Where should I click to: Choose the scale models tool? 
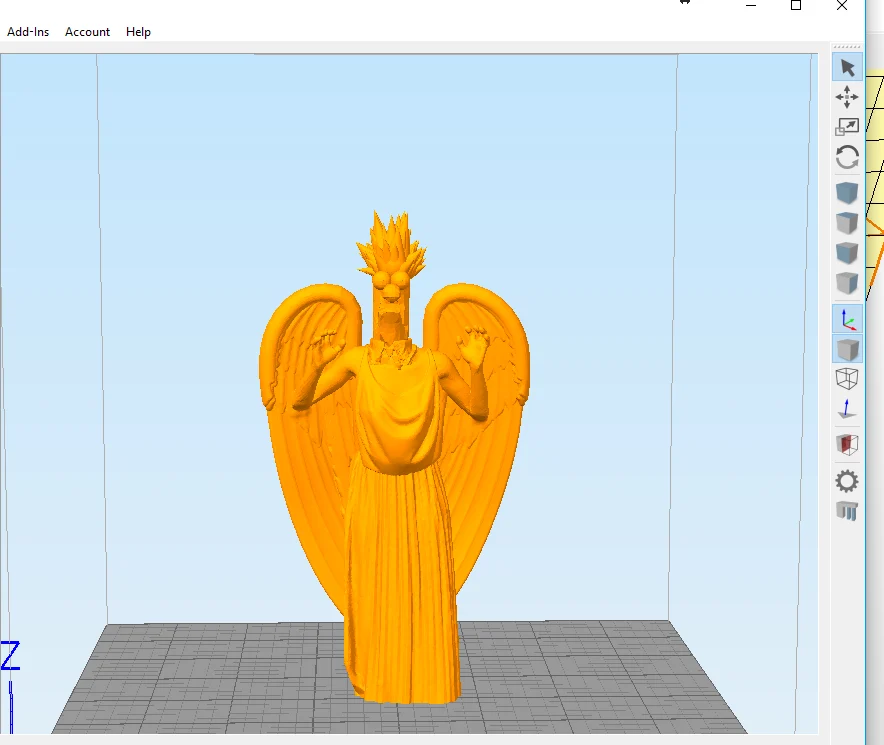[x=847, y=127]
